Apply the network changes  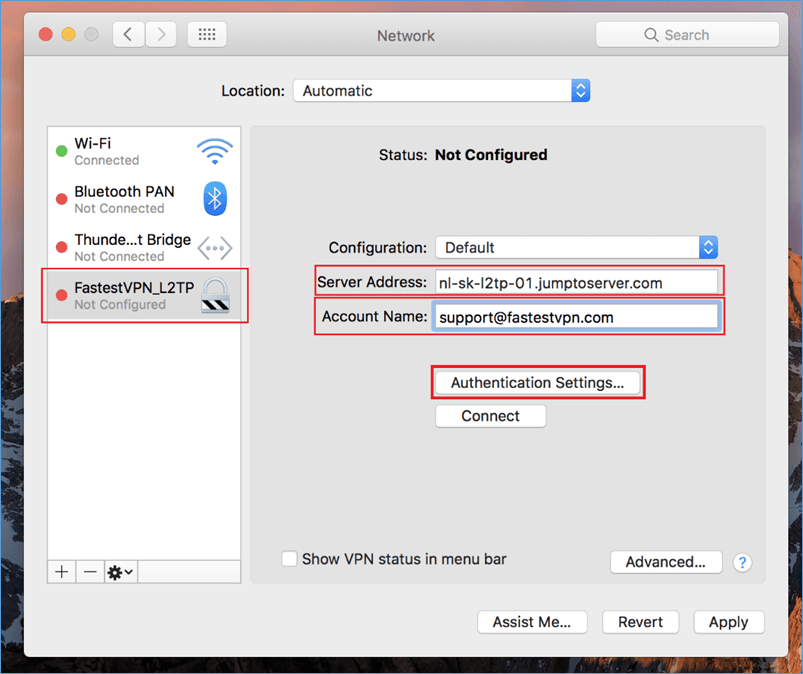click(729, 622)
